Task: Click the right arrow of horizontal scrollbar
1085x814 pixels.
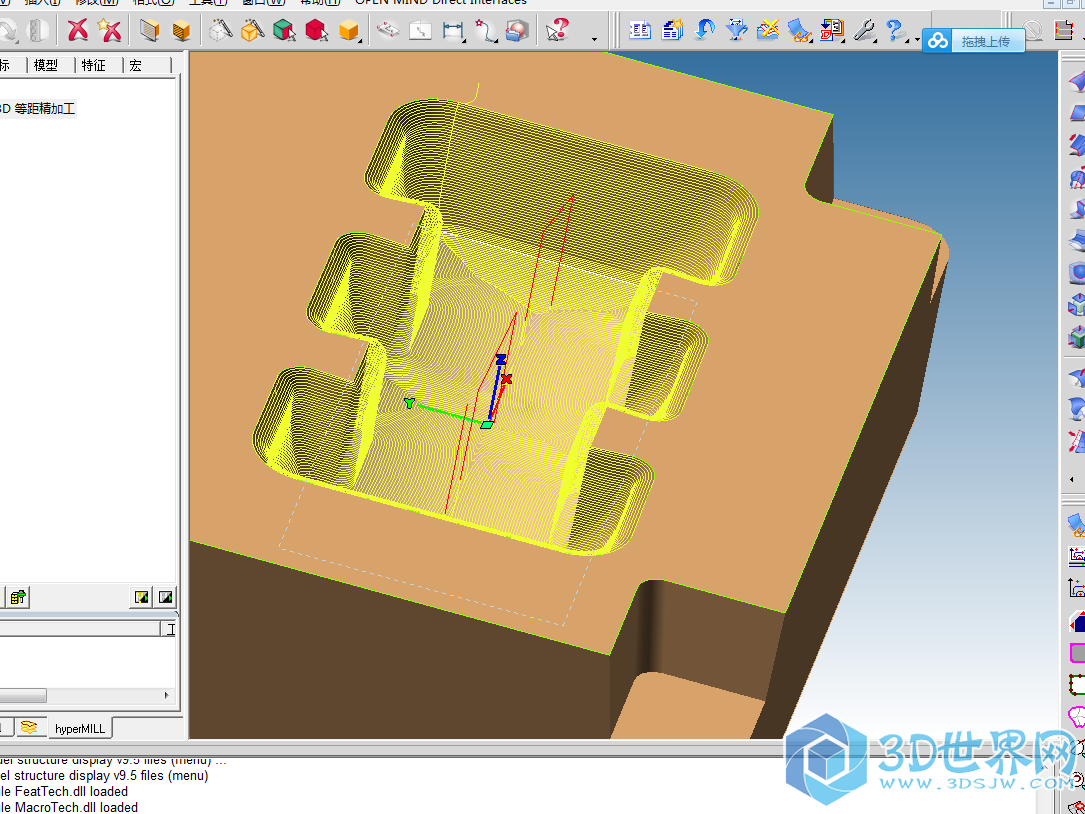Action: tap(166, 696)
